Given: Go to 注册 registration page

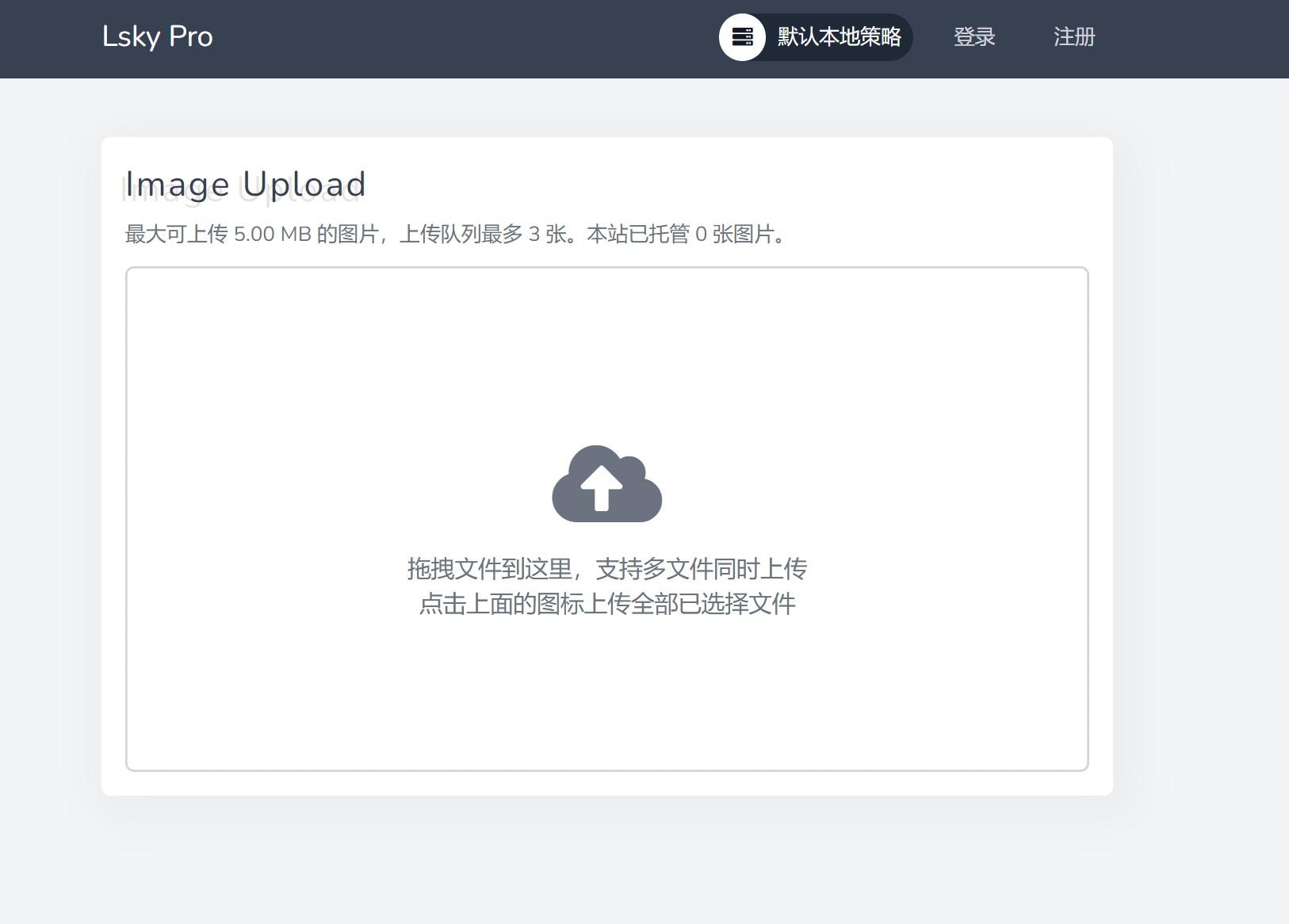Looking at the screenshot, I should tap(1074, 37).
